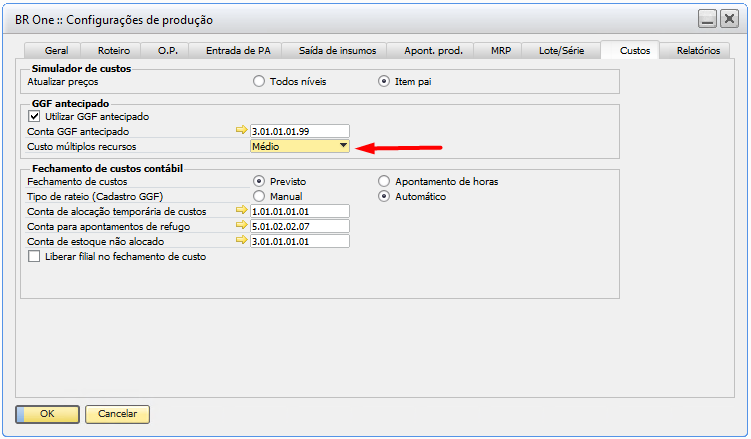Open link arrow for Conta GGF antecipado

click(241, 130)
